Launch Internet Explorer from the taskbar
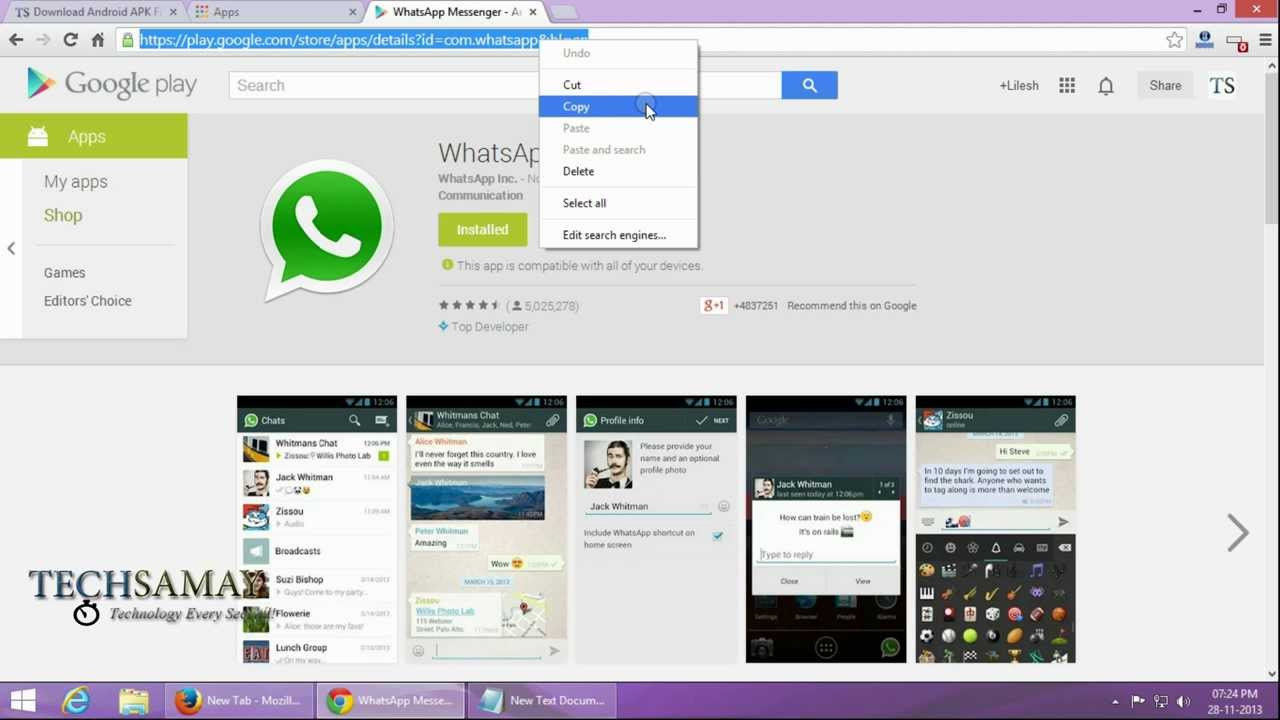Image resolution: width=1280 pixels, height=720 pixels. coord(76,700)
